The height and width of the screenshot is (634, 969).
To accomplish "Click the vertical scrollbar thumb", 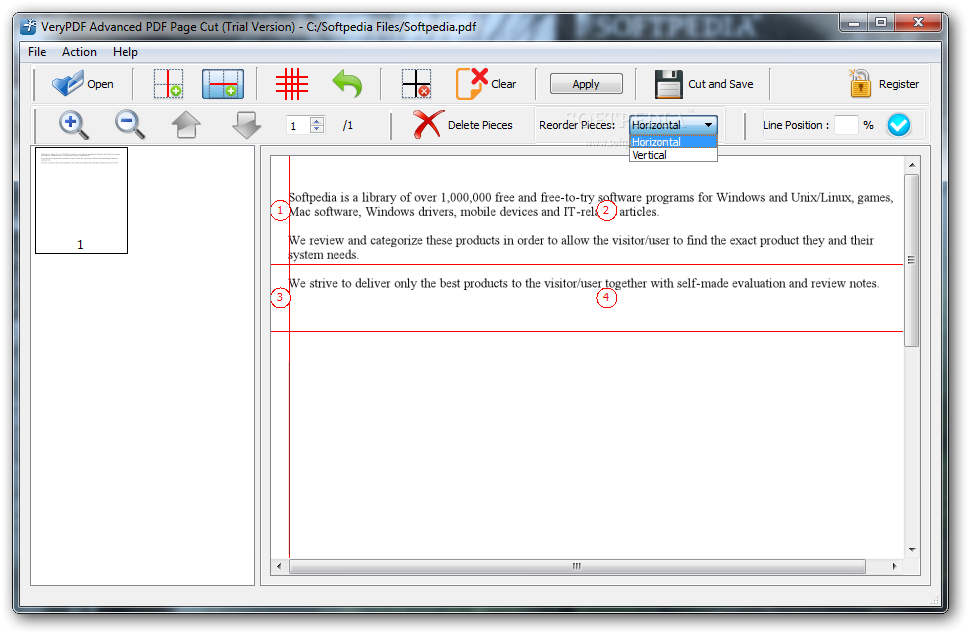I will click(x=912, y=260).
